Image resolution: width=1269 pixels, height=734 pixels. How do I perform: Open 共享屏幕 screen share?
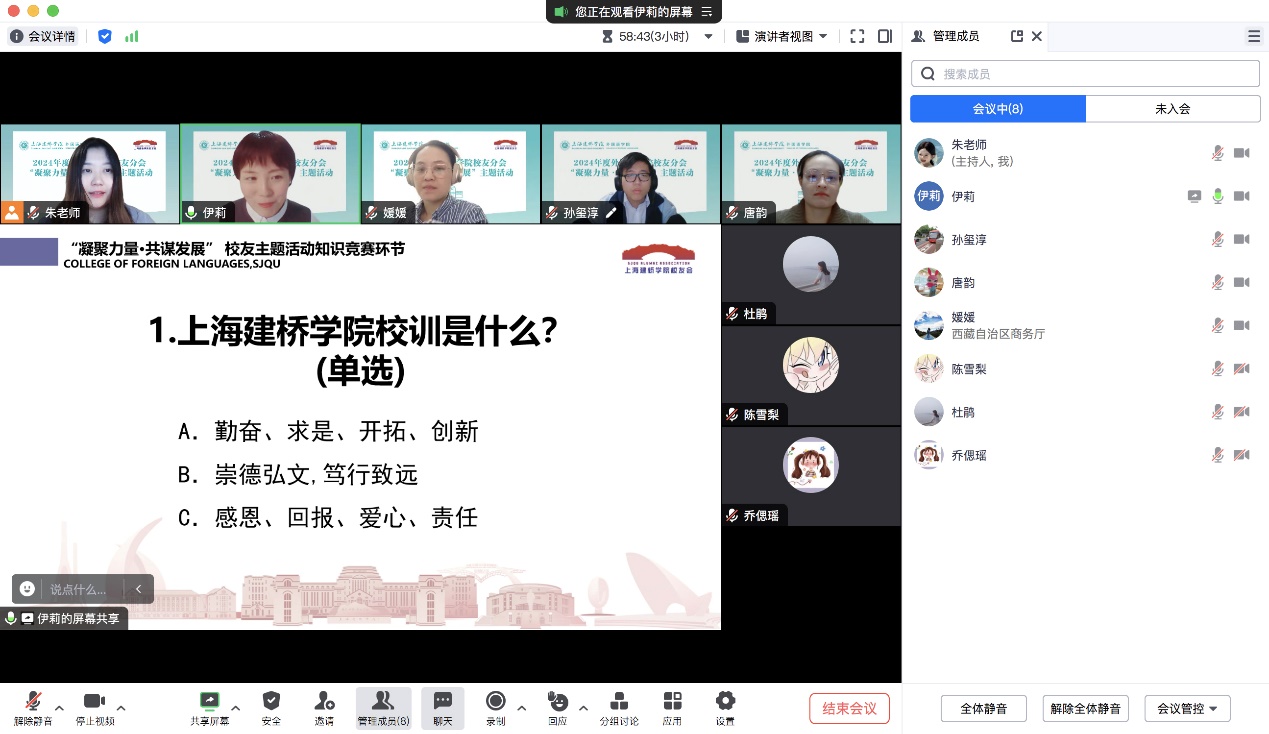pos(209,701)
